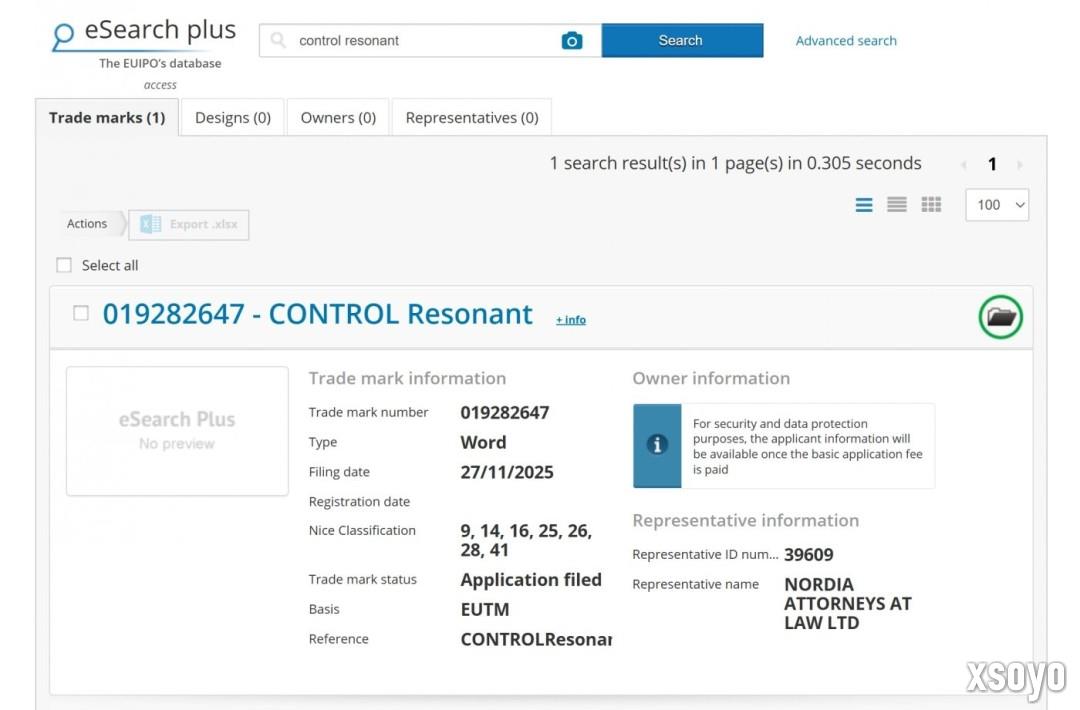
Task: Switch to detailed list view icon
Action: [x=864, y=205]
